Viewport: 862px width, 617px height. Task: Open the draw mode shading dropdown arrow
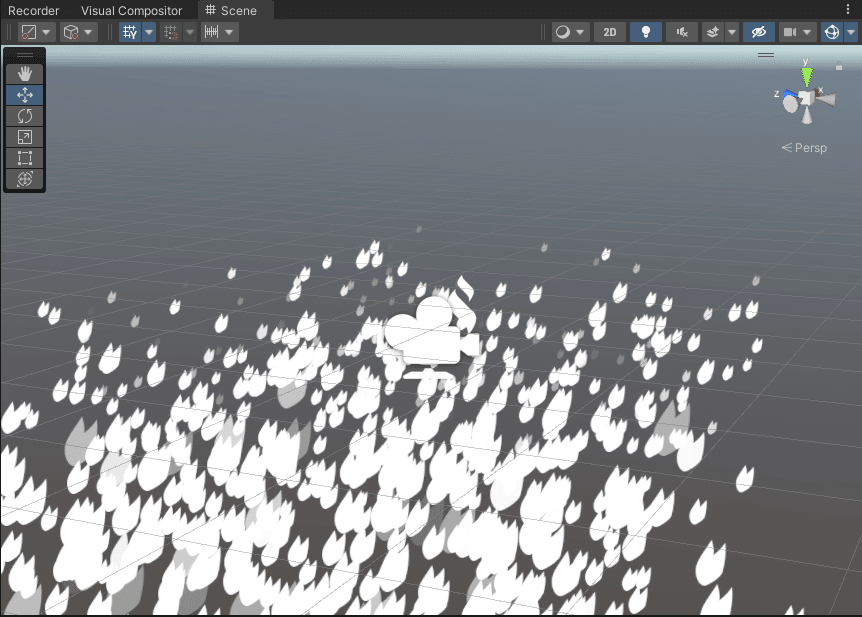pos(580,32)
